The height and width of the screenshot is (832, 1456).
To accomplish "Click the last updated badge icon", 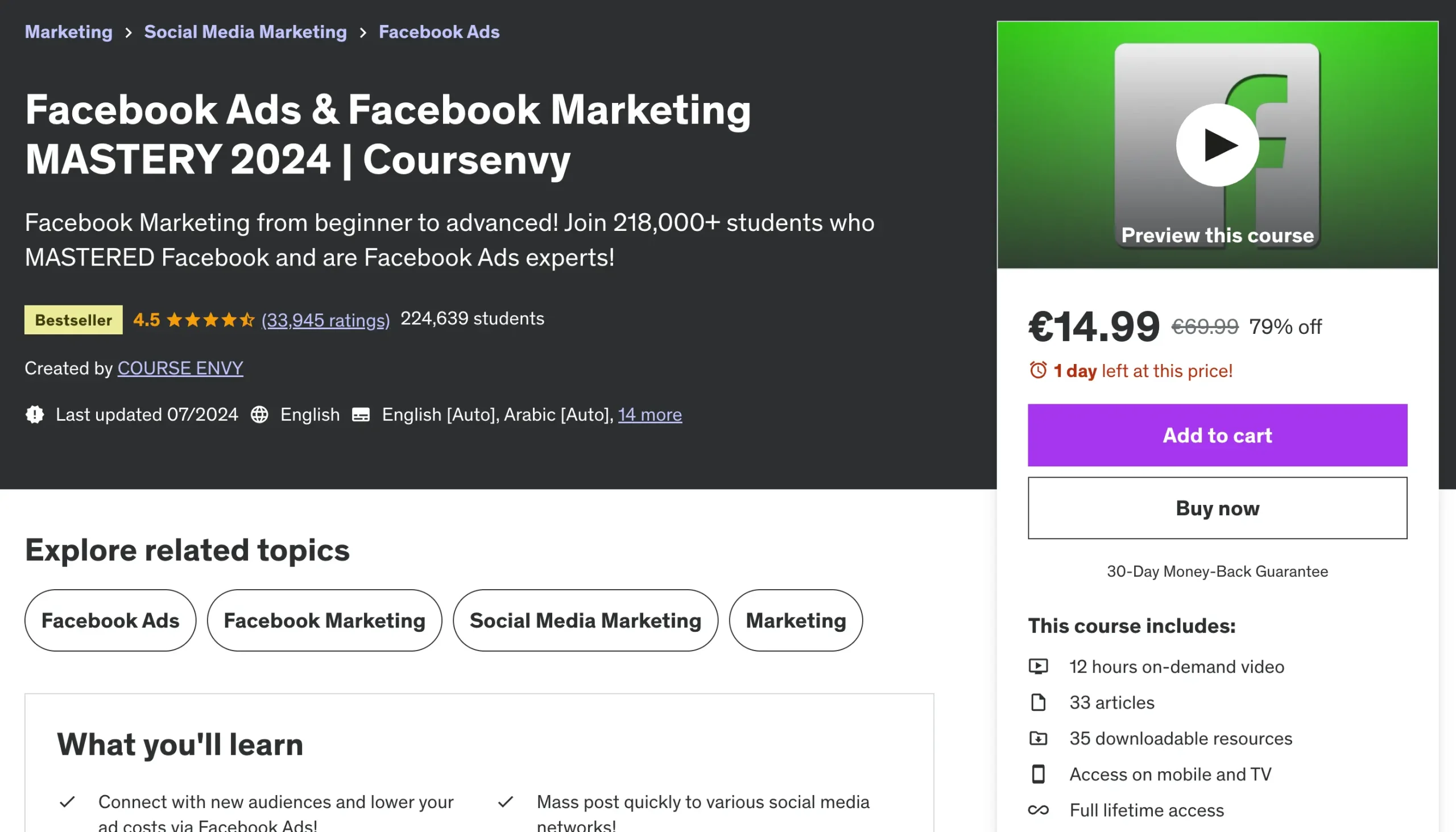I will (35, 414).
